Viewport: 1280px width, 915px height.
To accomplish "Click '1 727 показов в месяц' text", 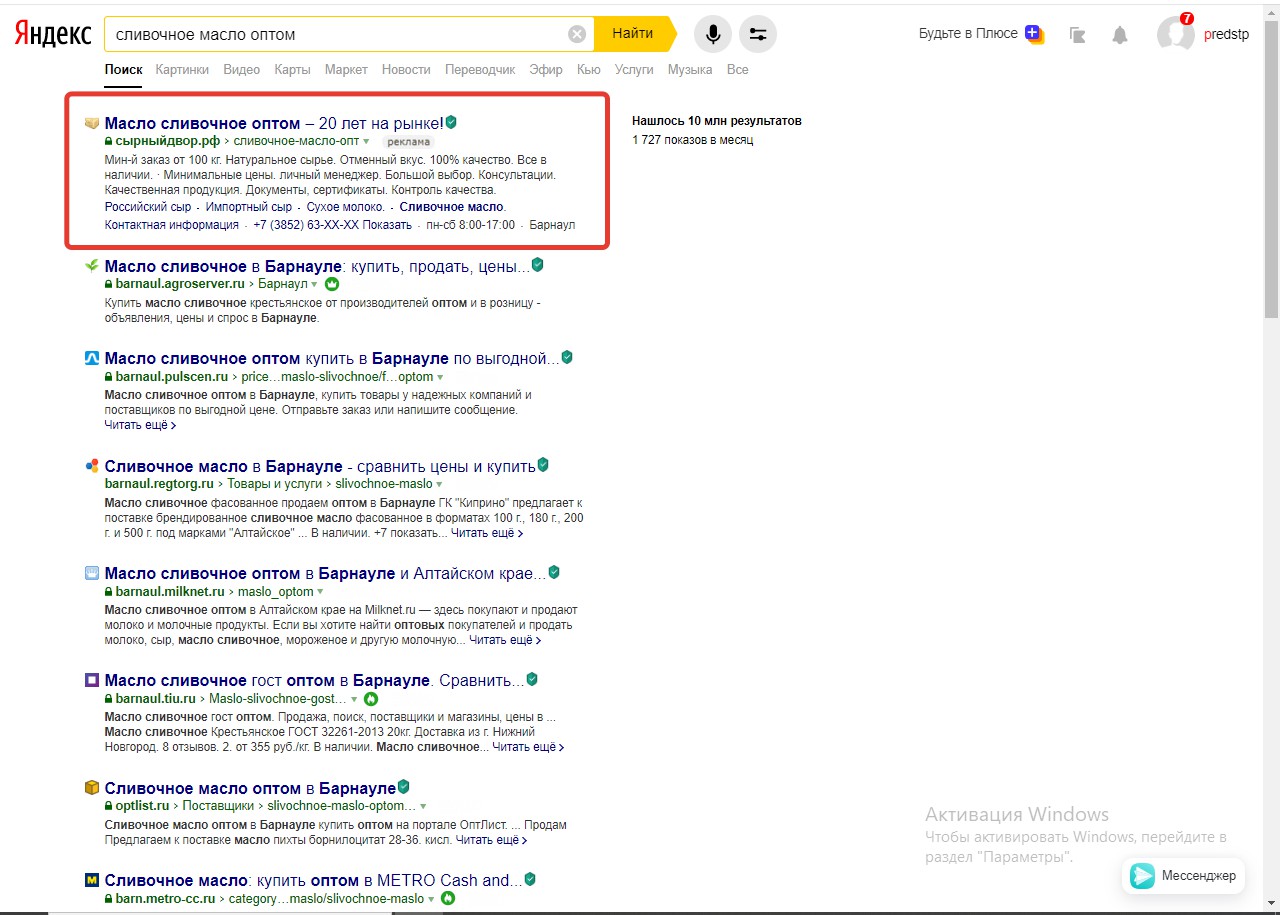I will [692, 140].
